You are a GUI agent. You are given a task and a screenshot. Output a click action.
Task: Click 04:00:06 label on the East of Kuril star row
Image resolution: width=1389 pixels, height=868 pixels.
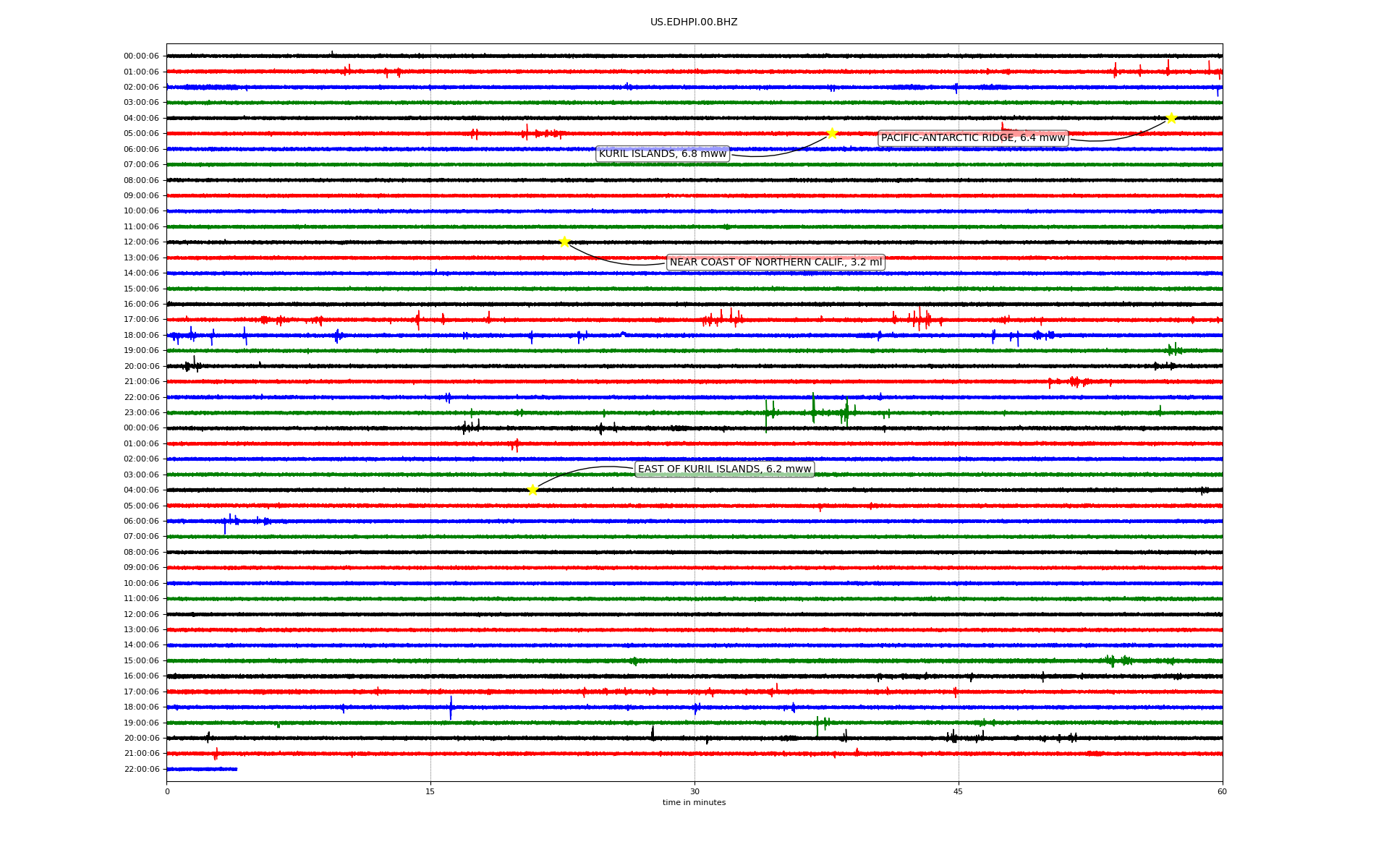[141, 490]
